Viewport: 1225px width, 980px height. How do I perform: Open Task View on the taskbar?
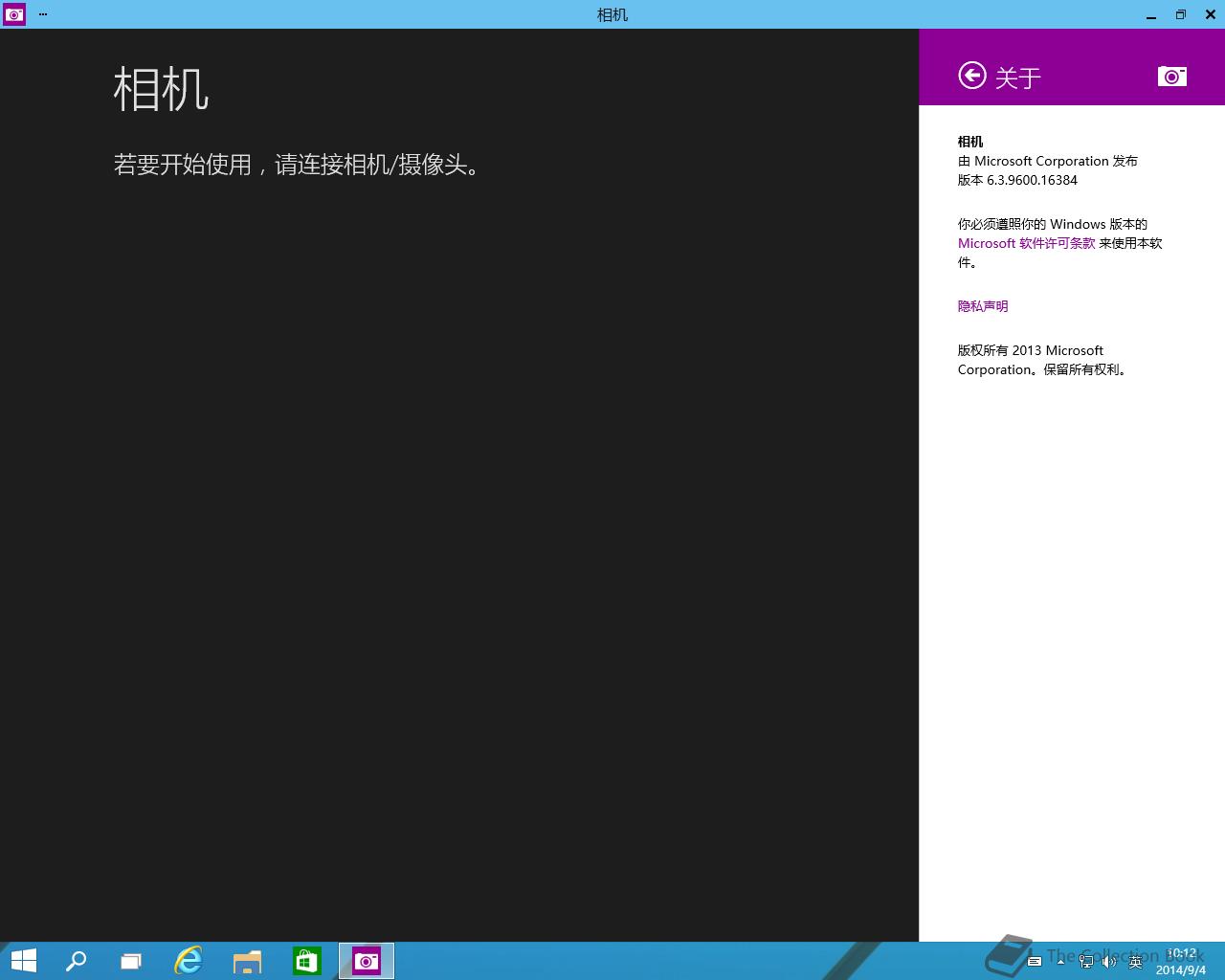(x=131, y=961)
